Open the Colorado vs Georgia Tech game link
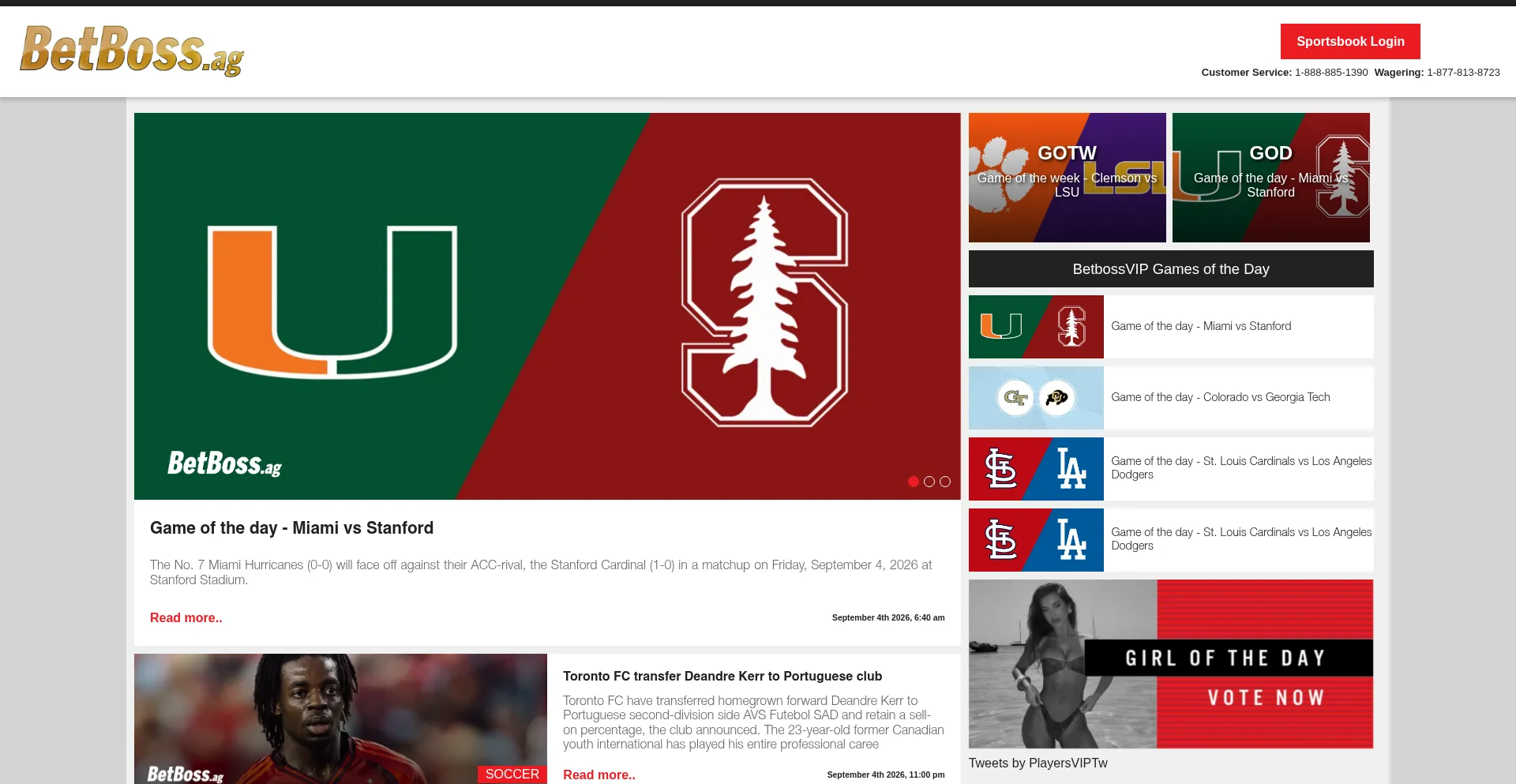The image size is (1516, 784). (1221, 397)
